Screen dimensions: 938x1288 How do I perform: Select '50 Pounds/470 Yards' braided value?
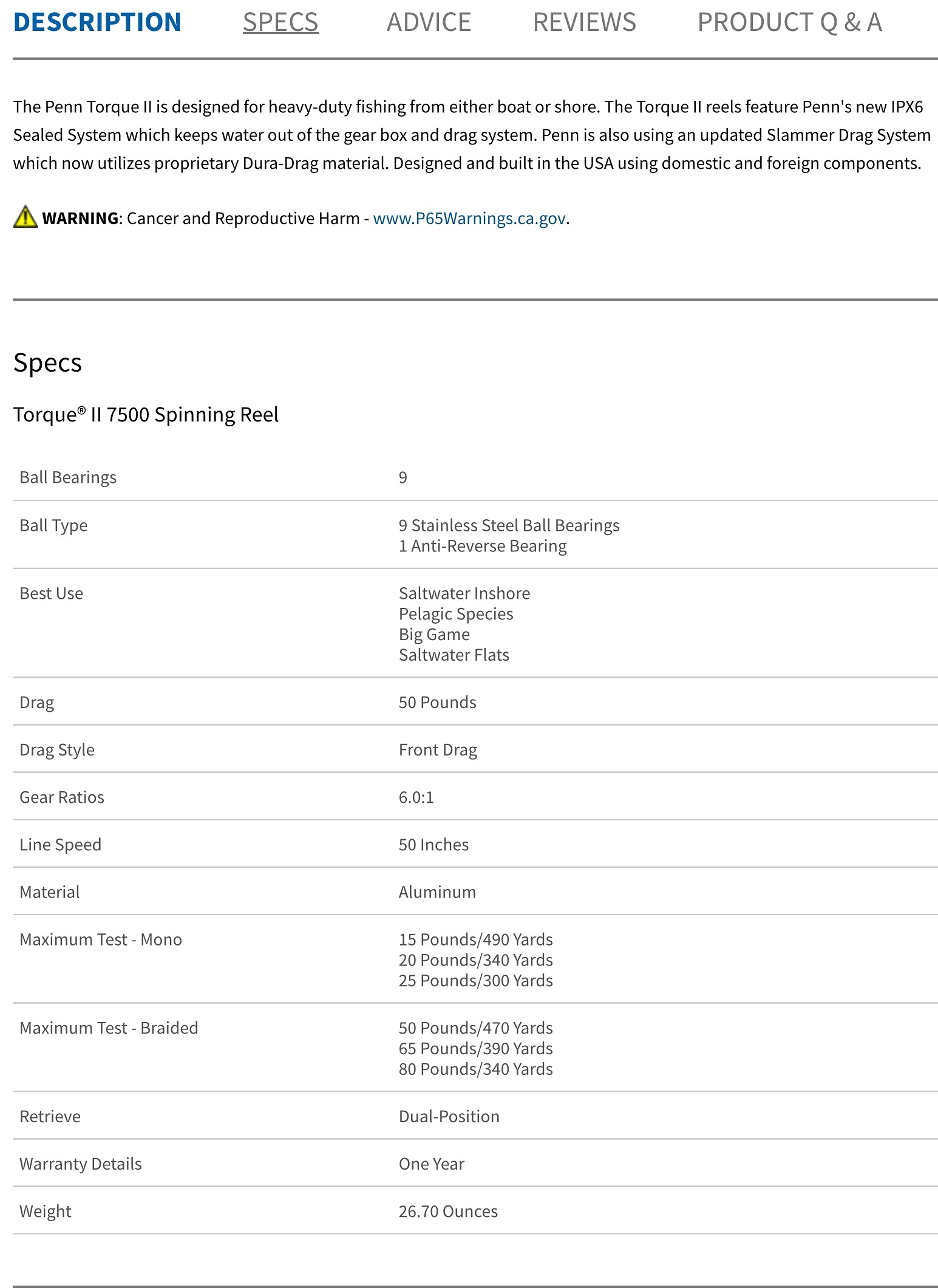click(x=475, y=1028)
